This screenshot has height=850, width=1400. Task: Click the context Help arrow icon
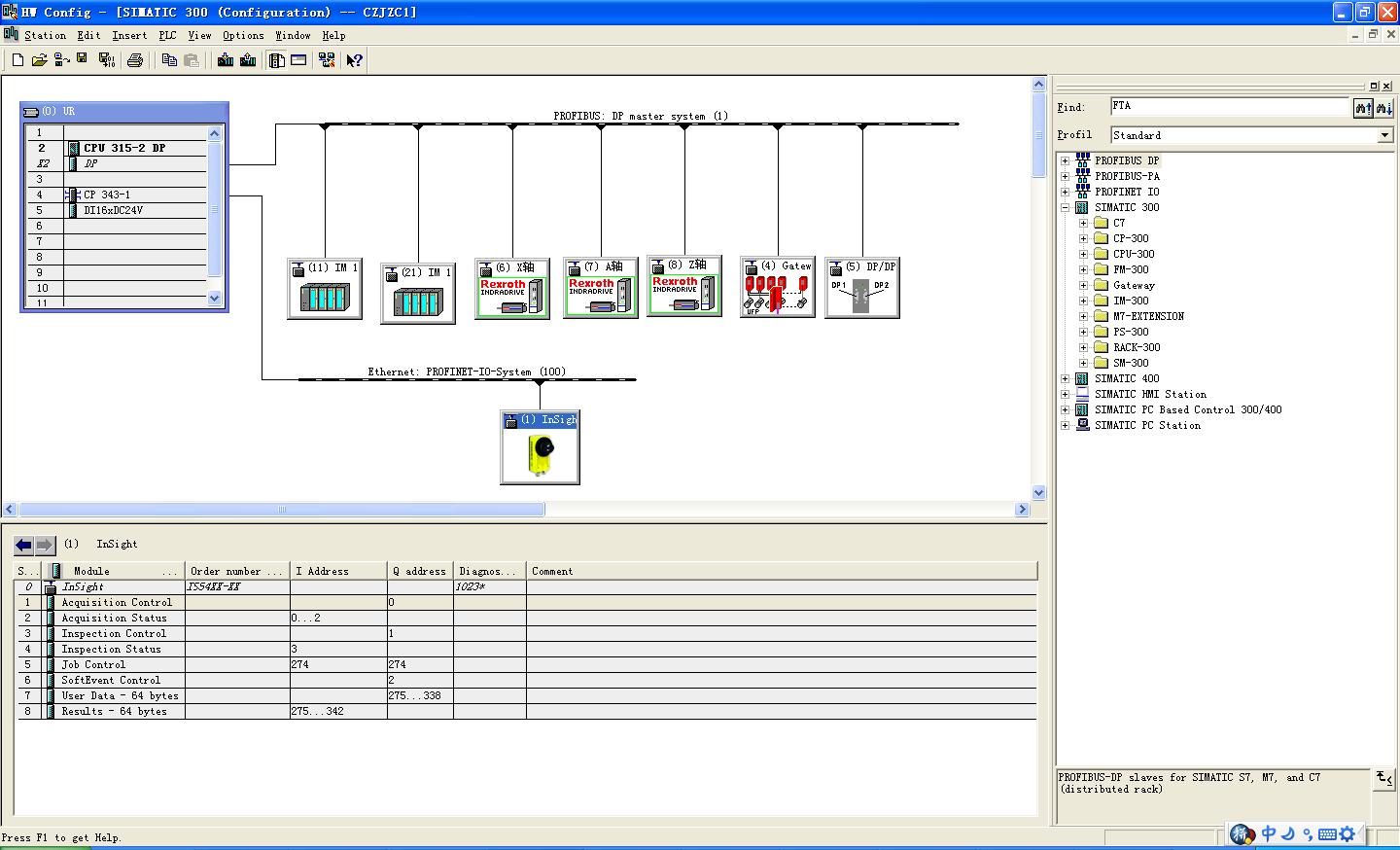click(x=355, y=60)
